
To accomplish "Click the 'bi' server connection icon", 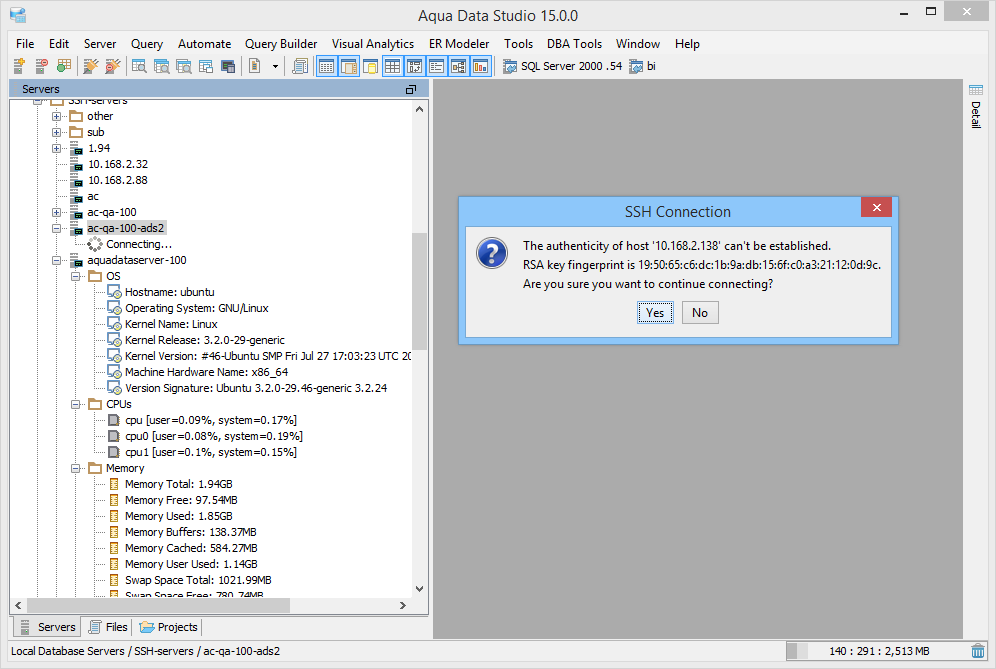I will pos(636,66).
